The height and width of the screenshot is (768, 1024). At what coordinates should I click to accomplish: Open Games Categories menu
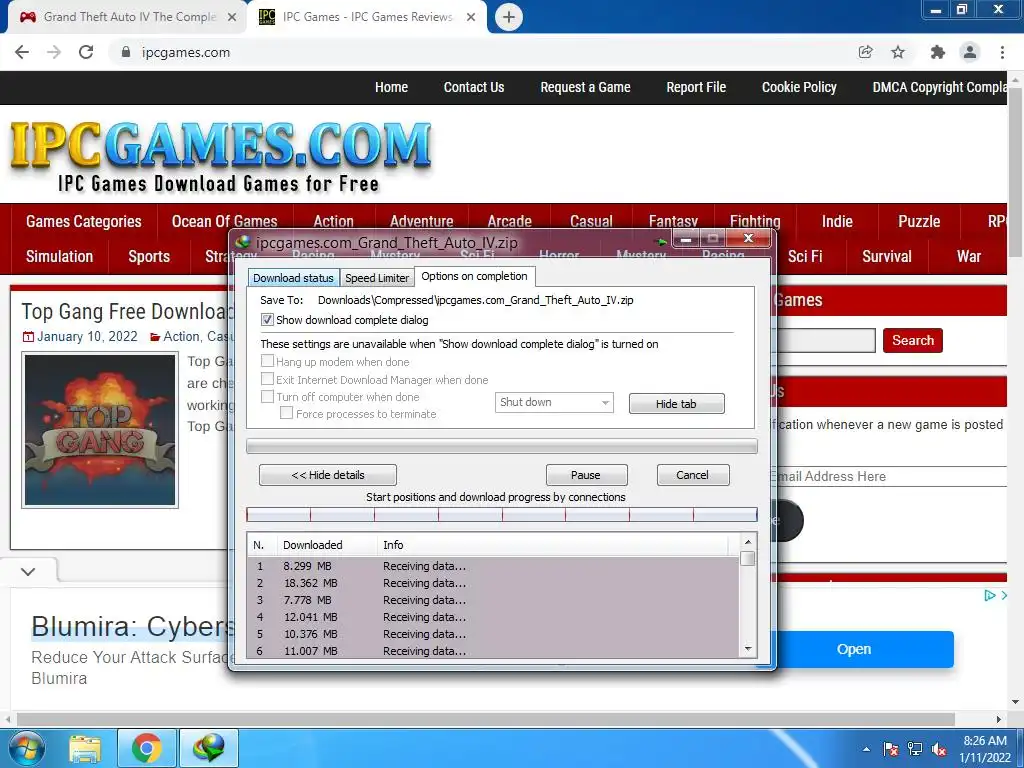tap(84, 221)
